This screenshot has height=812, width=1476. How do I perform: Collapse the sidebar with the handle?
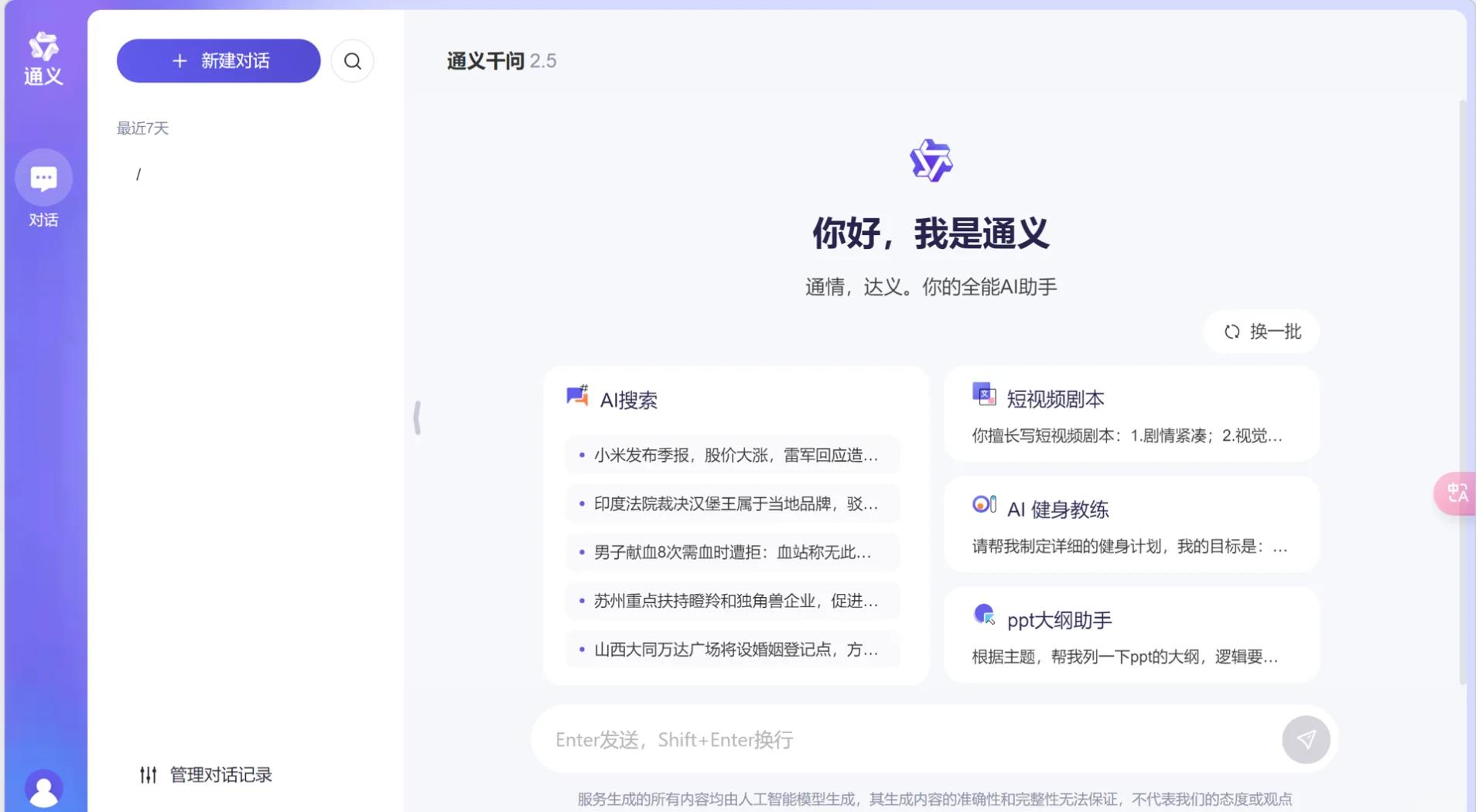tap(418, 418)
